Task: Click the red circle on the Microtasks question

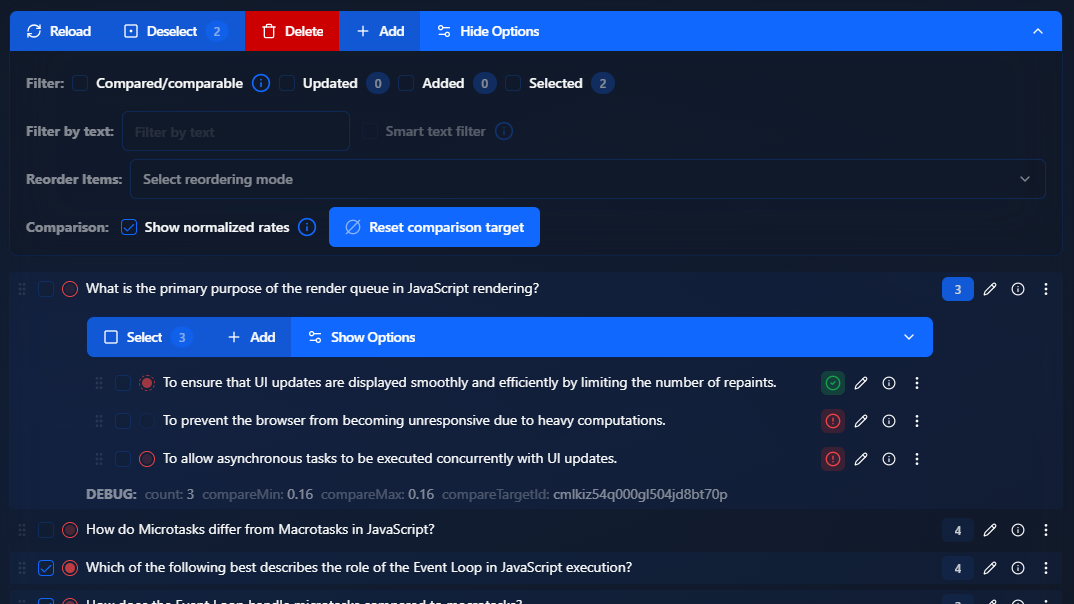Action: (70, 530)
